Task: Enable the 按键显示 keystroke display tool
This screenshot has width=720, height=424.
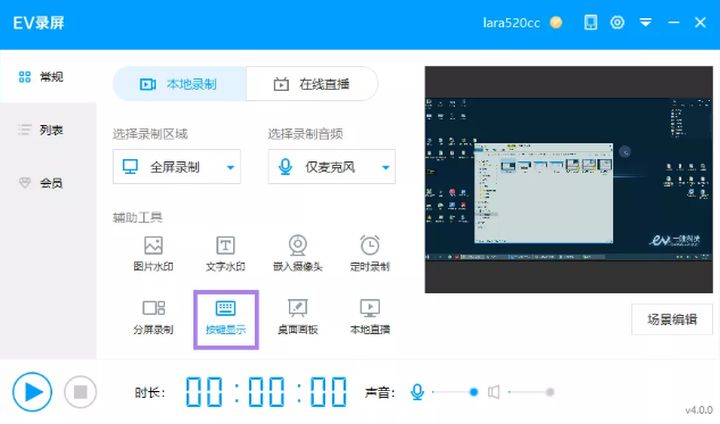Action: (x=225, y=317)
